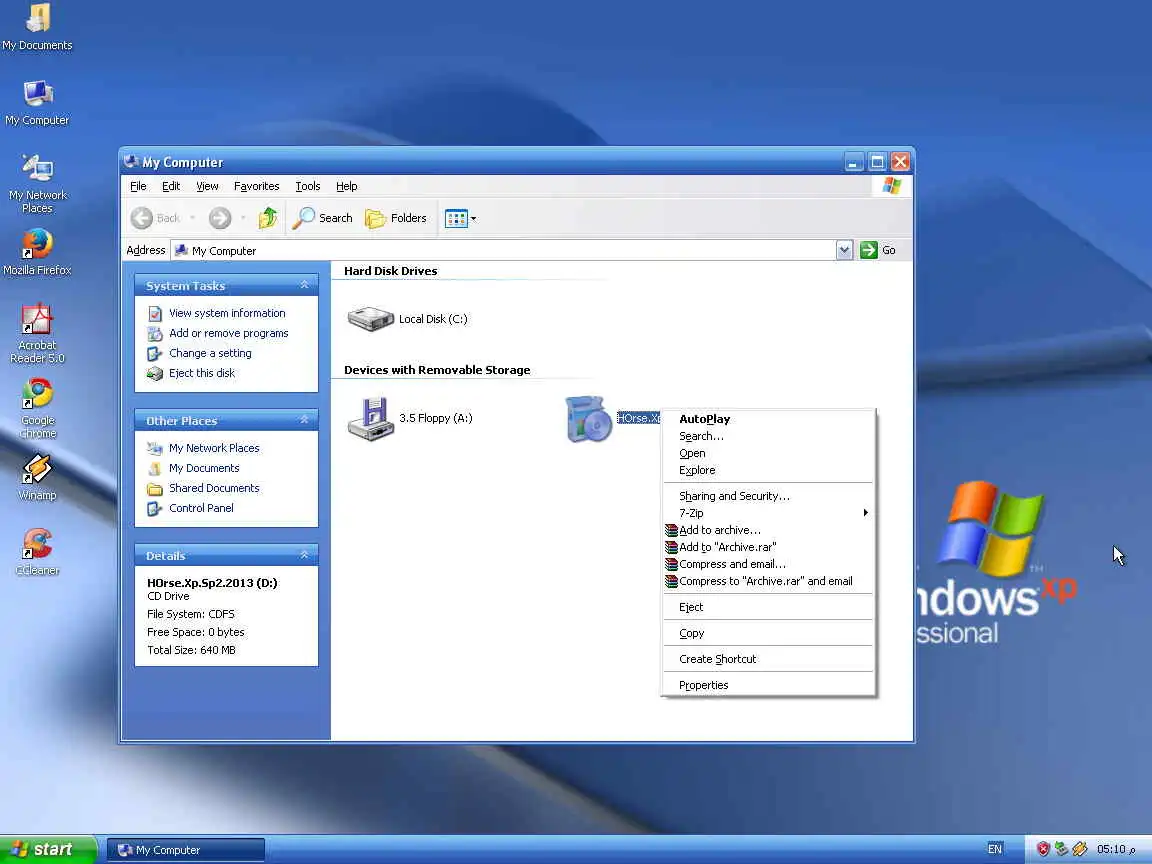Choose Properties from context menu
1152x864 pixels.
(x=768, y=685)
